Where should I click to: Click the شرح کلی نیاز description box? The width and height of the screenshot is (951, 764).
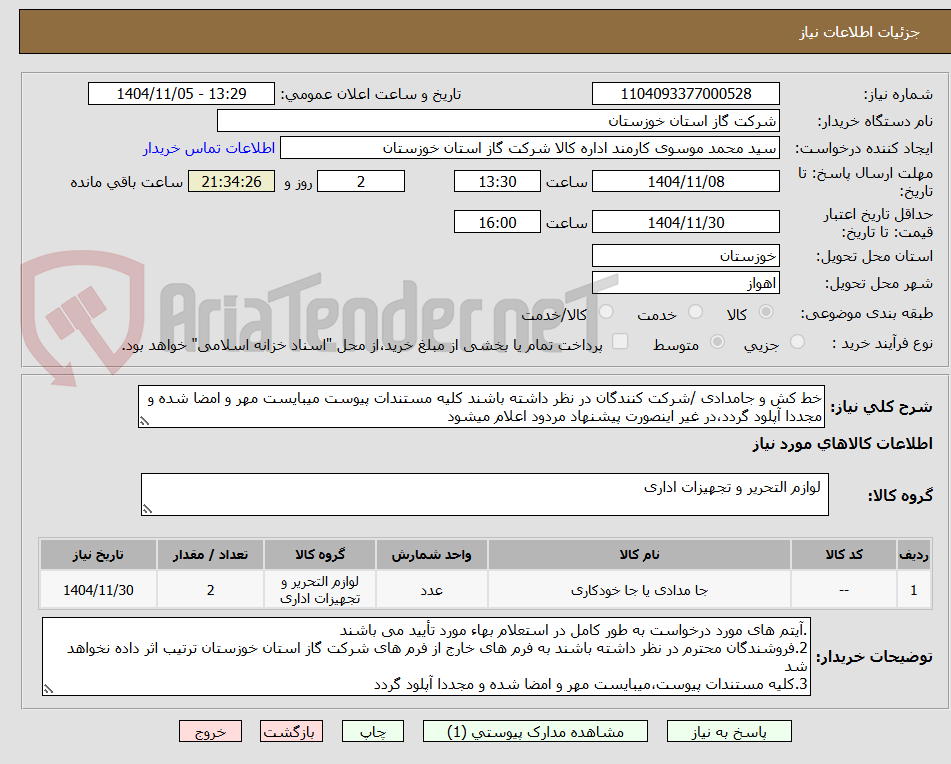482,407
